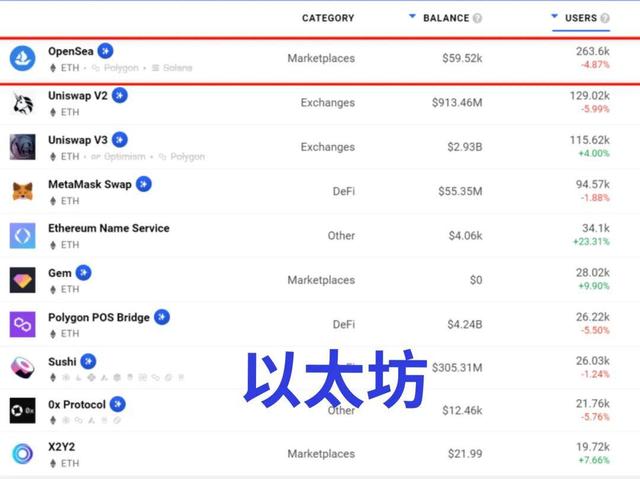This screenshot has height=479, width=640.
Task: Open the Gem dapp name
Action: tap(60, 273)
